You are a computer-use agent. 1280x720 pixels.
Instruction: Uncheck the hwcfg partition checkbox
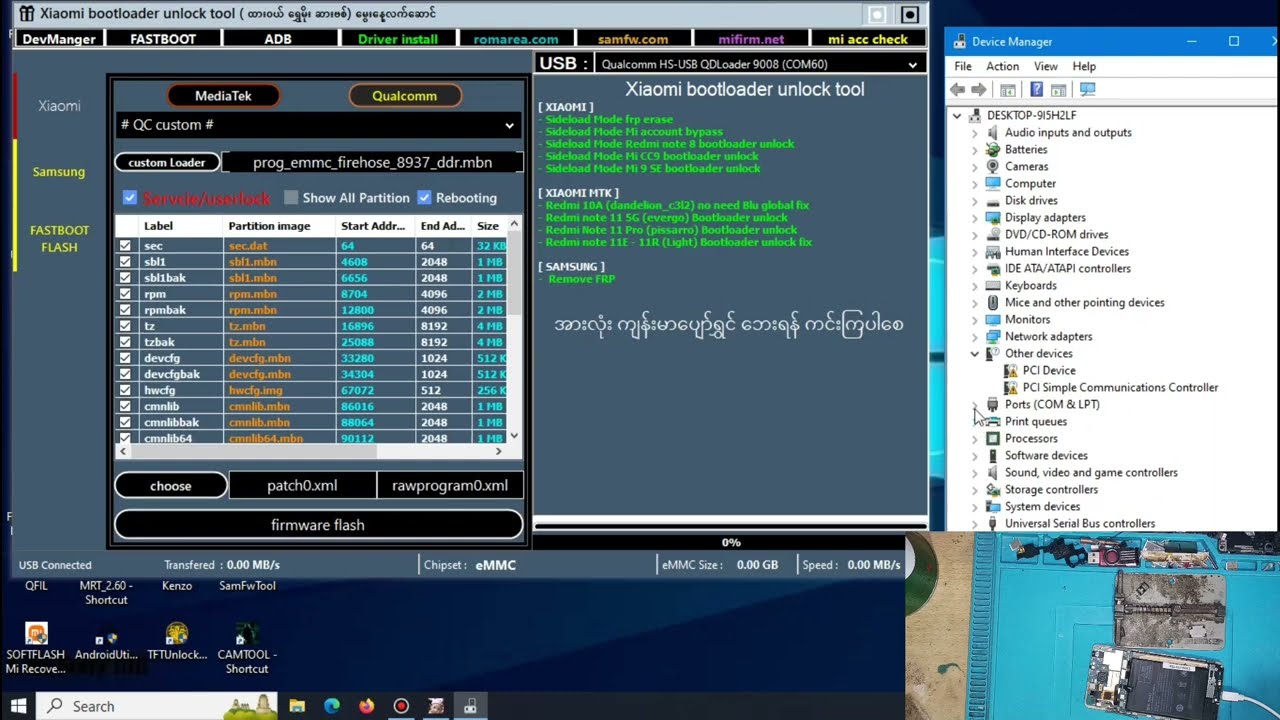(x=125, y=390)
